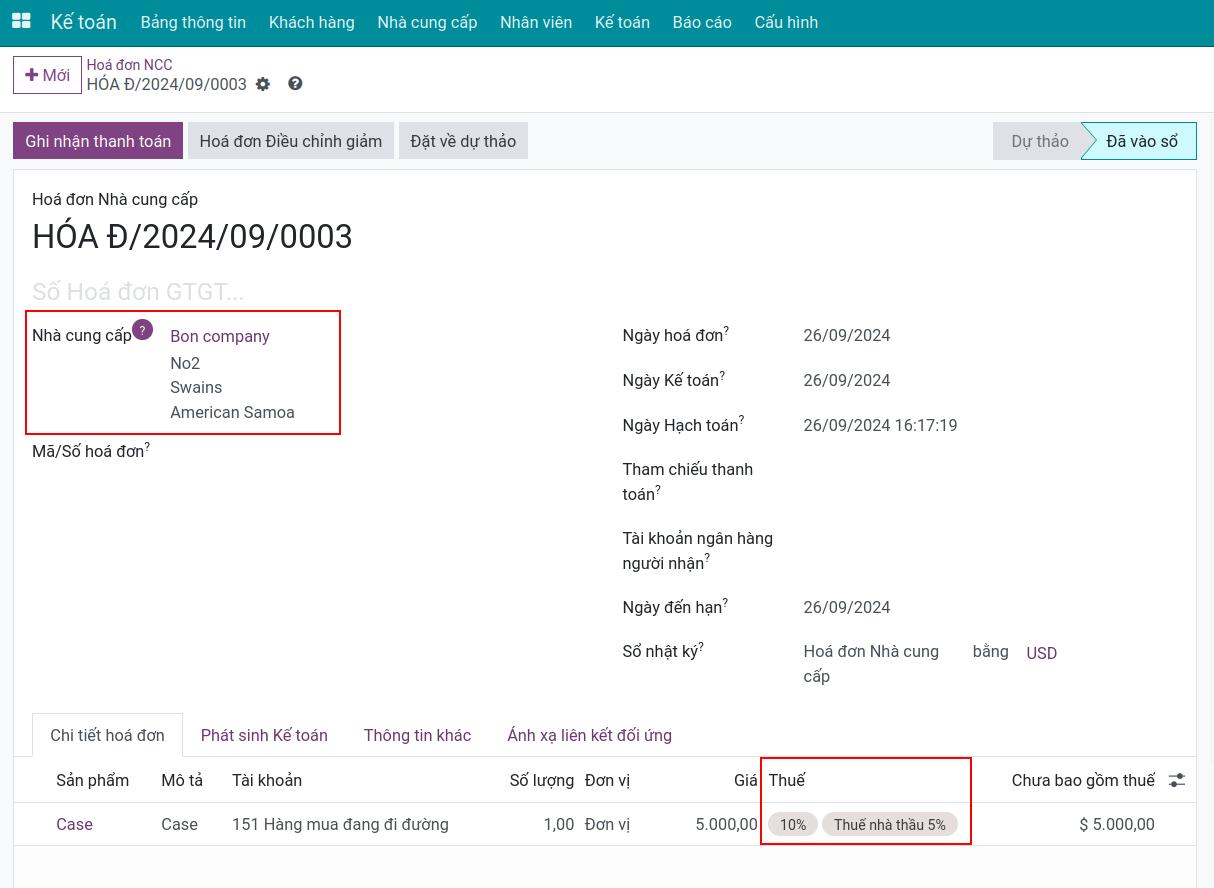Open the Bon company vendor link
The width and height of the screenshot is (1214, 888).
coord(220,336)
